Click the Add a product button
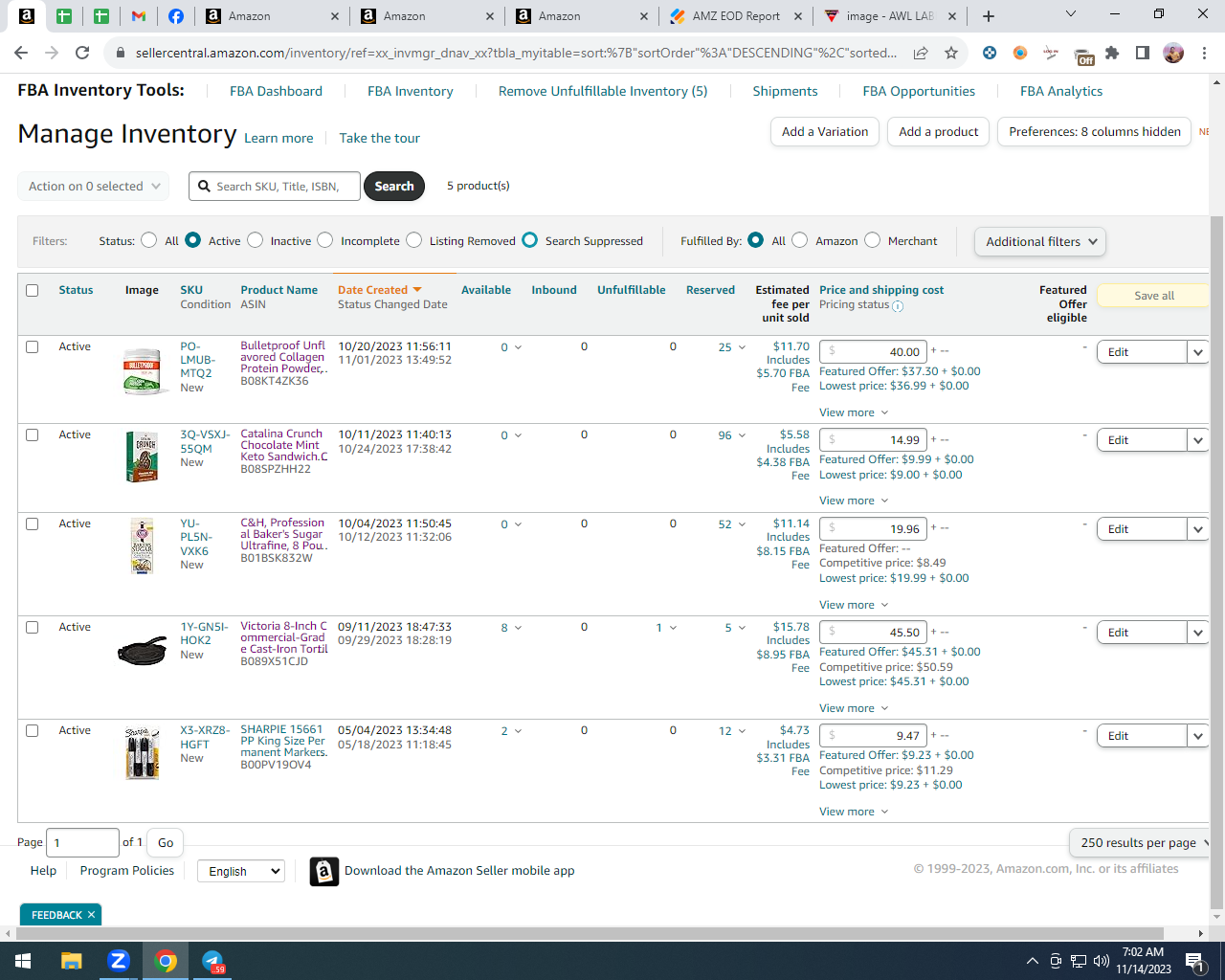 tap(939, 132)
